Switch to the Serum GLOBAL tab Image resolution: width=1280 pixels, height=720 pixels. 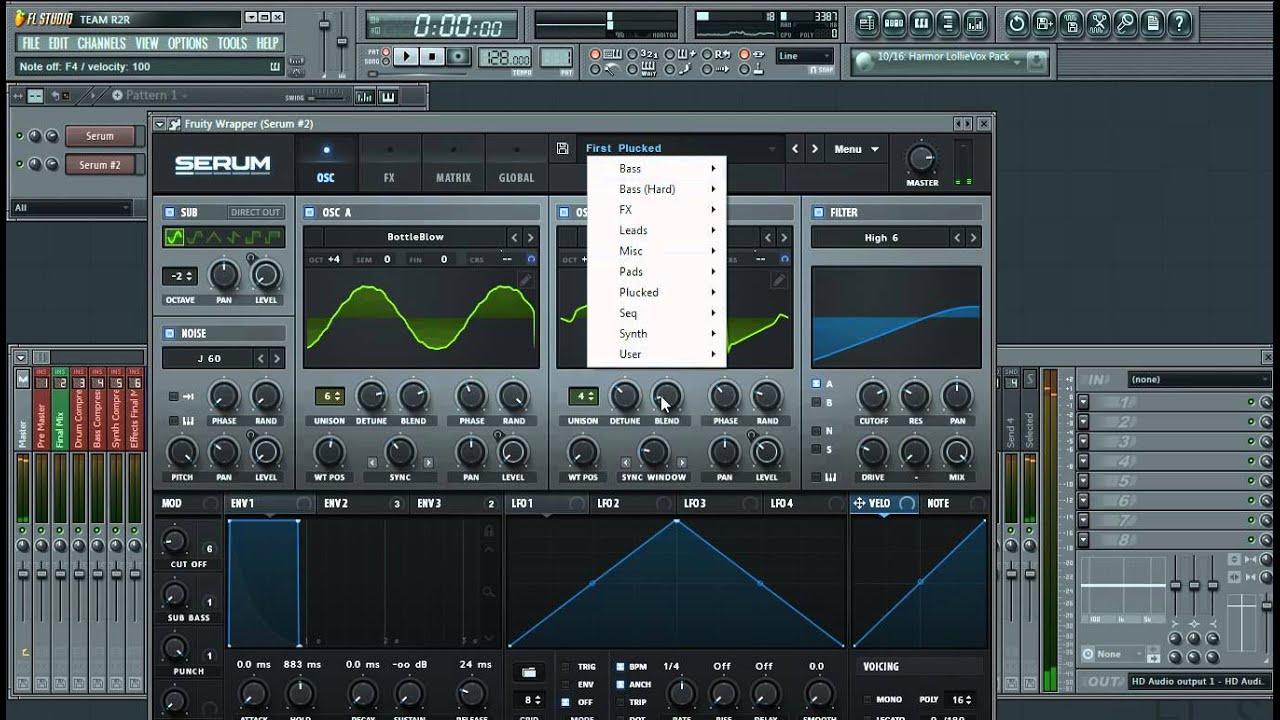[x=517, y=165]
